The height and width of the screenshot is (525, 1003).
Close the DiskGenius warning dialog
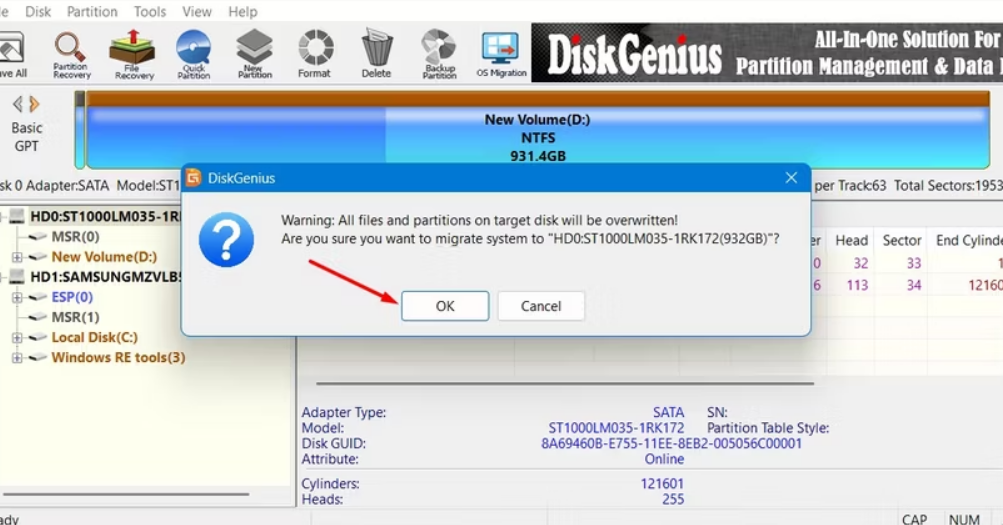coord(791,178)
